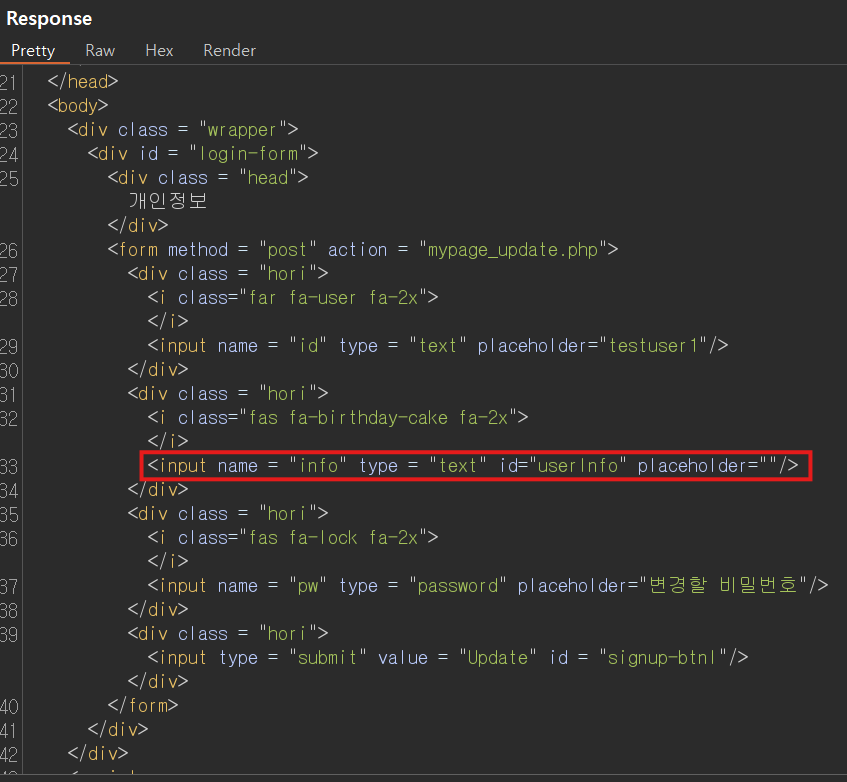
Task: Switch to the Raw tab
Action: [100, 51]
